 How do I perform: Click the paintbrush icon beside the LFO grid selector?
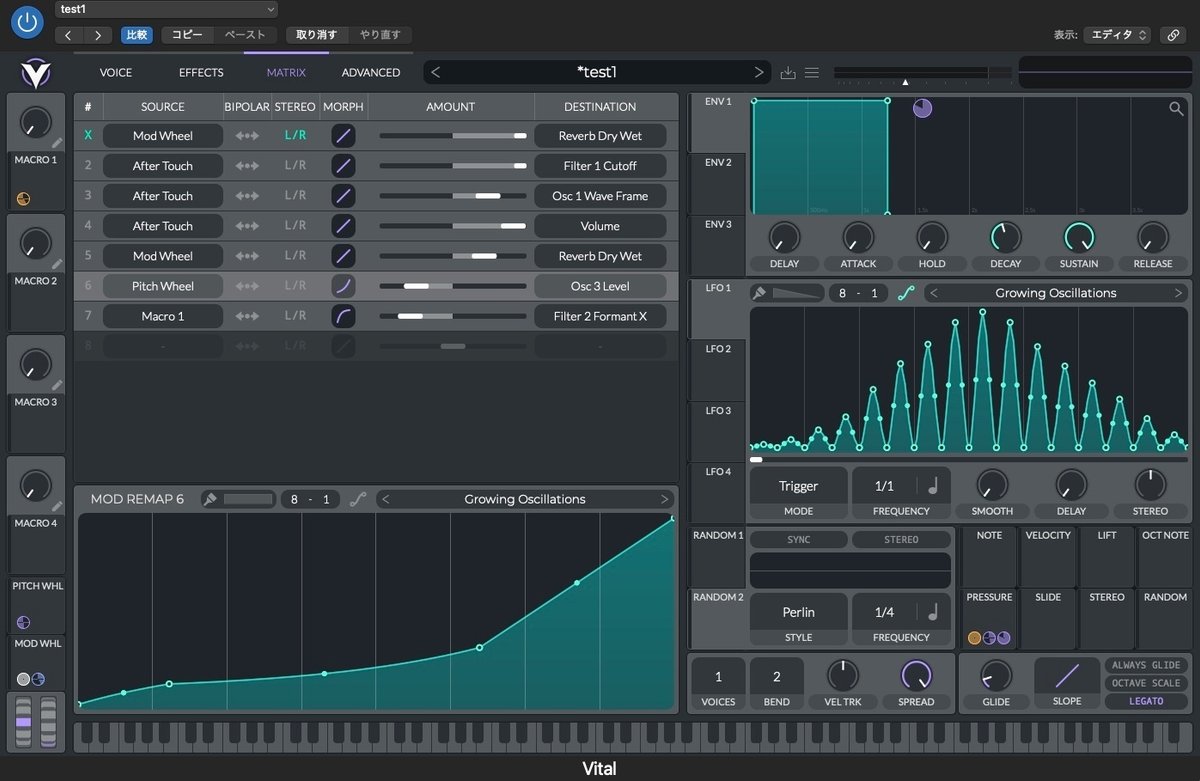(760, 292)
